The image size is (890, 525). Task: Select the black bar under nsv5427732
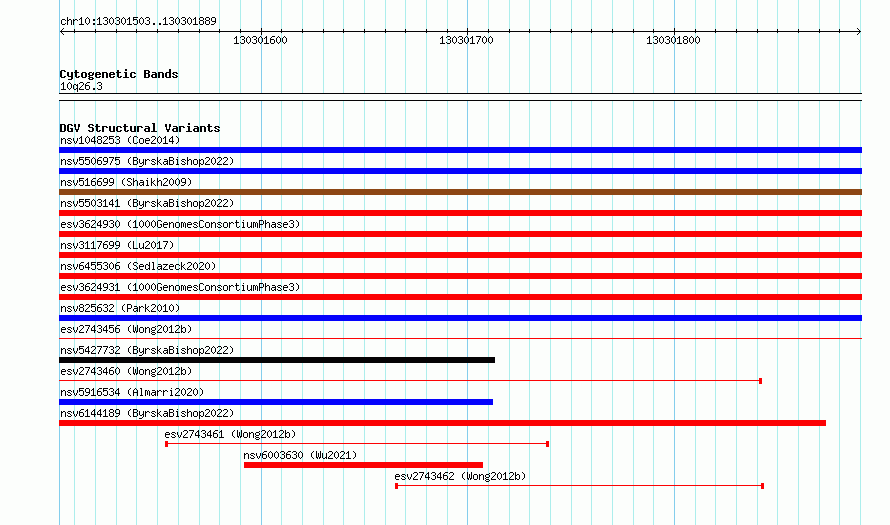coord(277,360)
